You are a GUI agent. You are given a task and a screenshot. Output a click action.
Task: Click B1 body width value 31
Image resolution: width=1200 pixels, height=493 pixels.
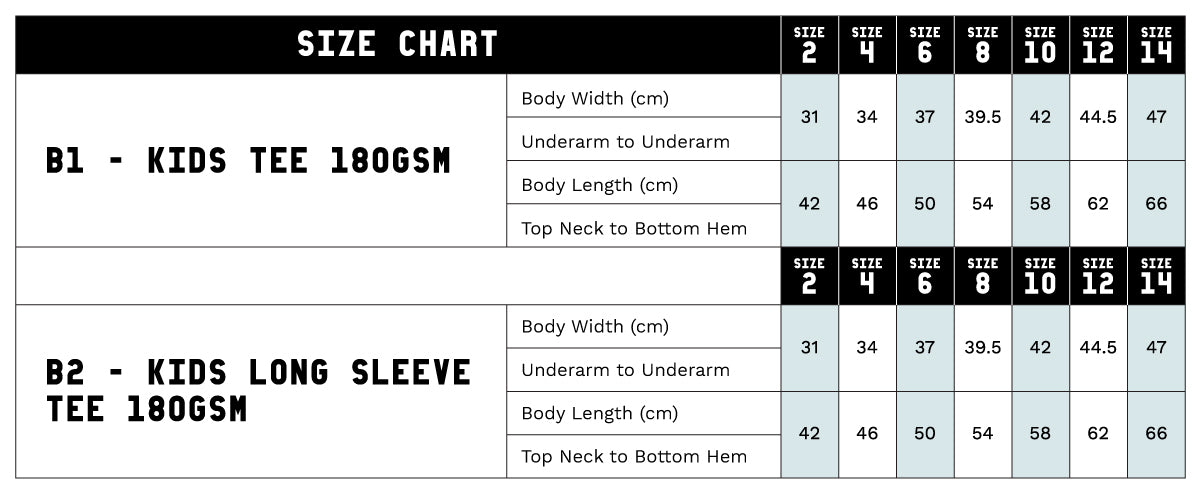point(809,117)
